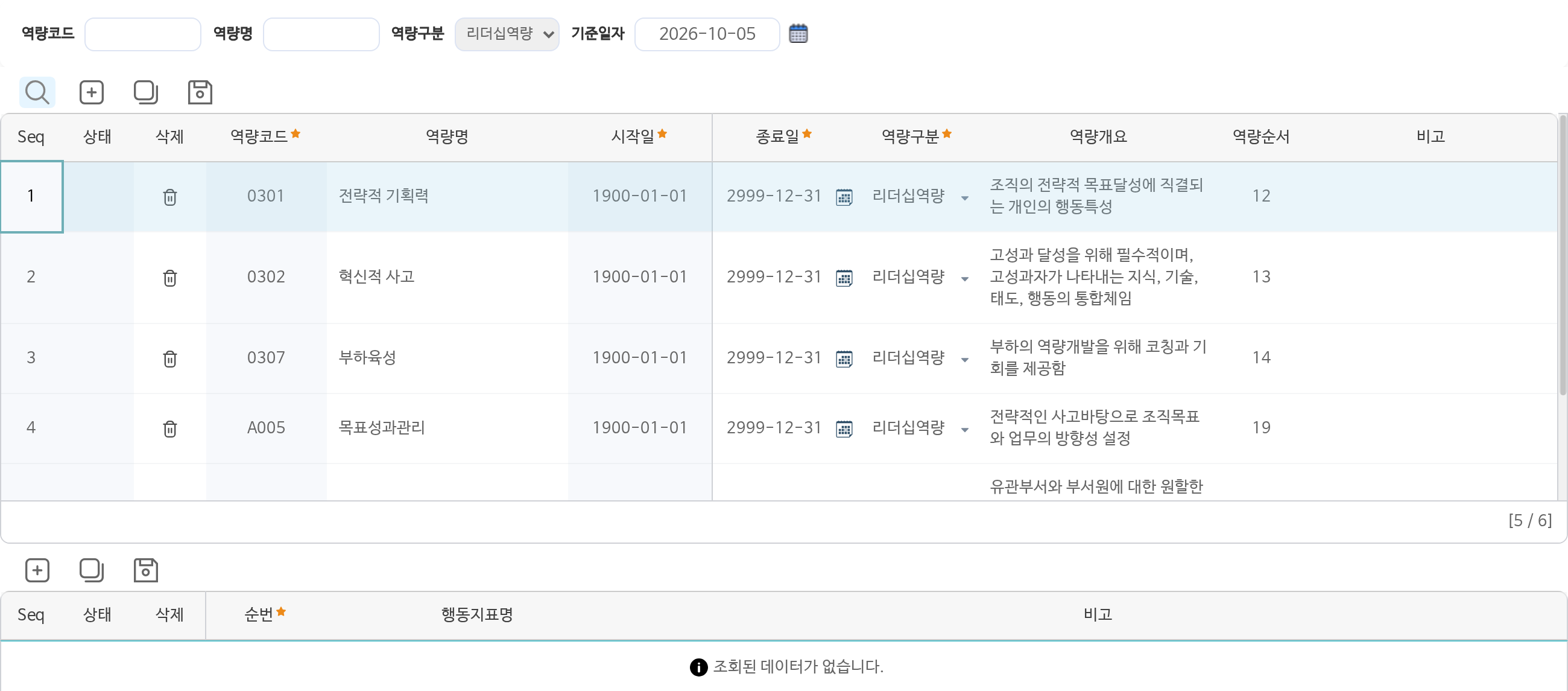Click 순번 header in lower grid
Image resolution: width=1568 pixels, height=691 pixels.
point(265,614)
